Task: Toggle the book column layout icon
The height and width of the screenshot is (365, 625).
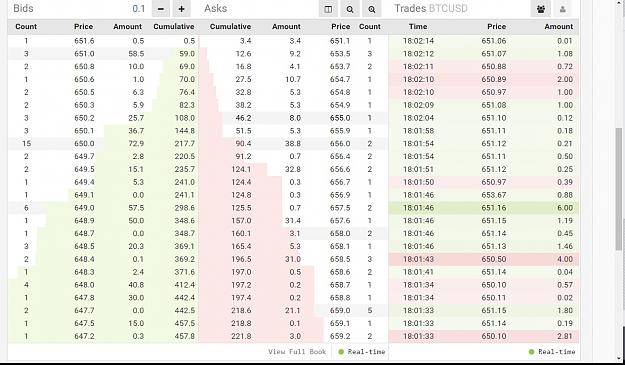Action: tap(328, 9)
